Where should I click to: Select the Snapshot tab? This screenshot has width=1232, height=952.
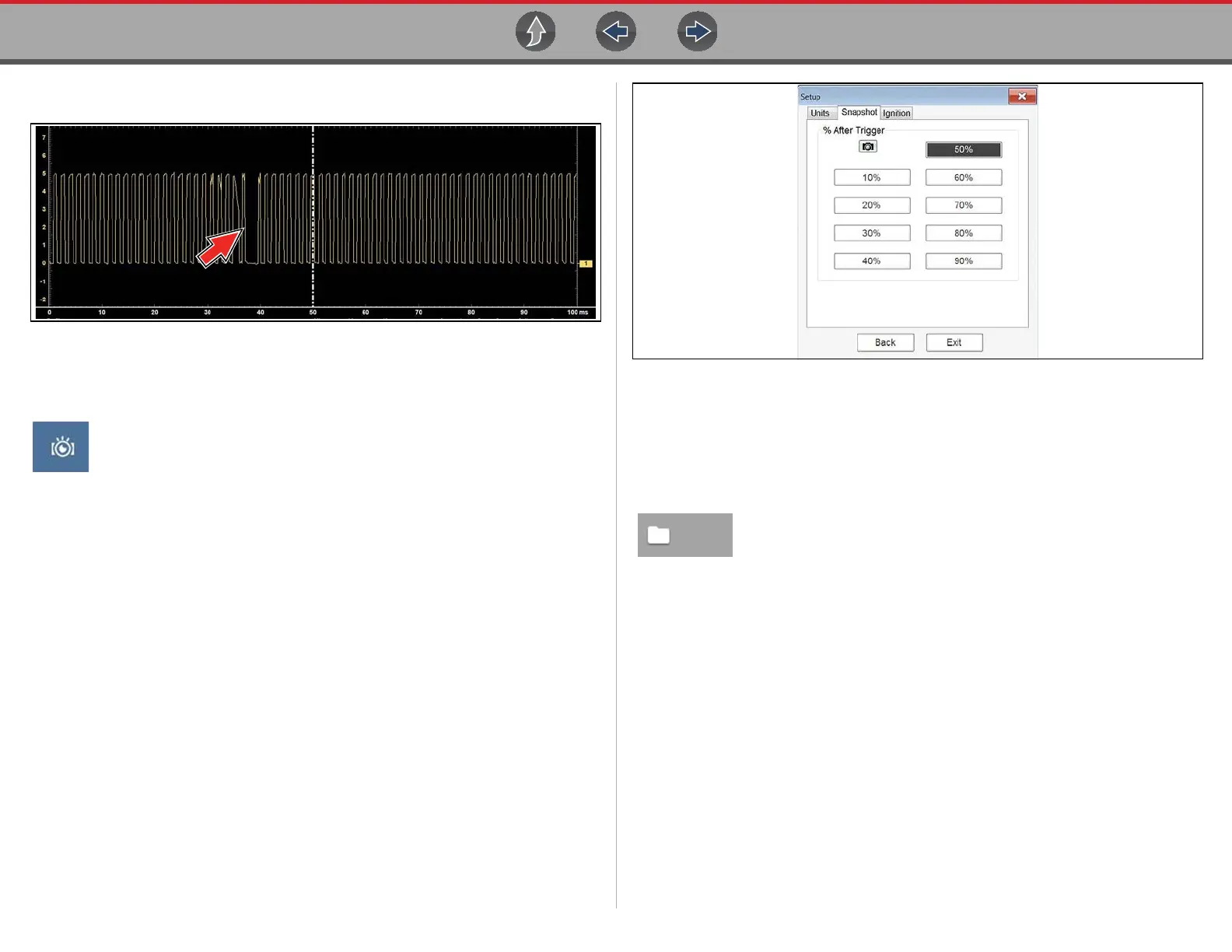point(859,112)
